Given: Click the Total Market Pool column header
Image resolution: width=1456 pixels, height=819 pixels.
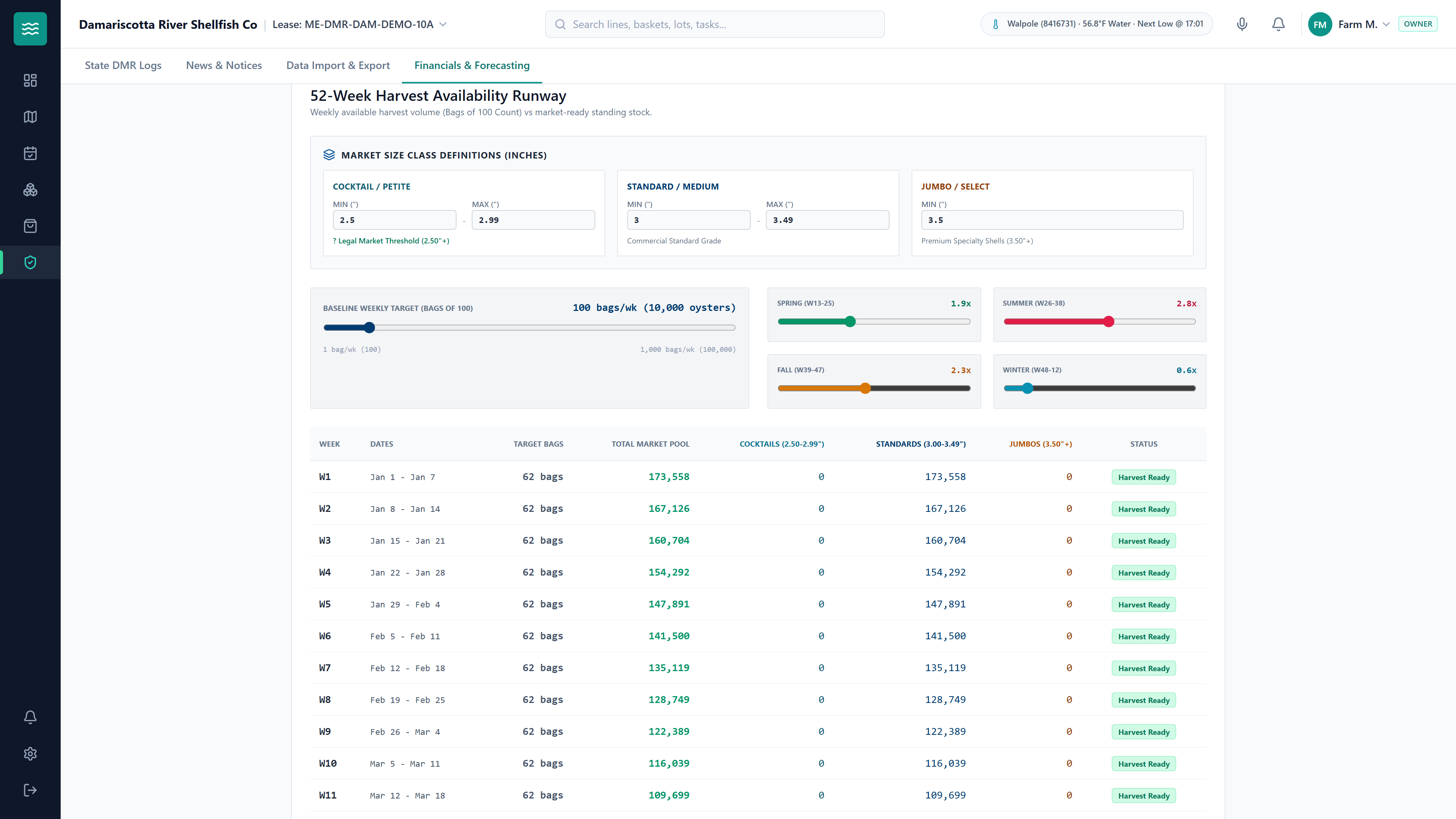Looking at the screenshot, I should pyautogui.click(x=650, y=444).
